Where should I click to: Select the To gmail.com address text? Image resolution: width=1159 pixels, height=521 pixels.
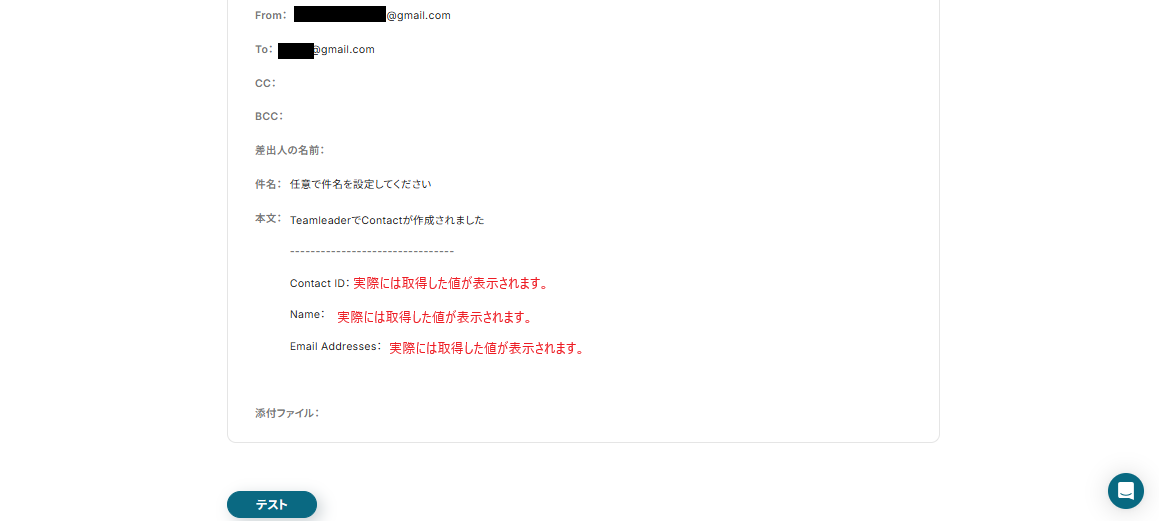(x=343, y=50)
